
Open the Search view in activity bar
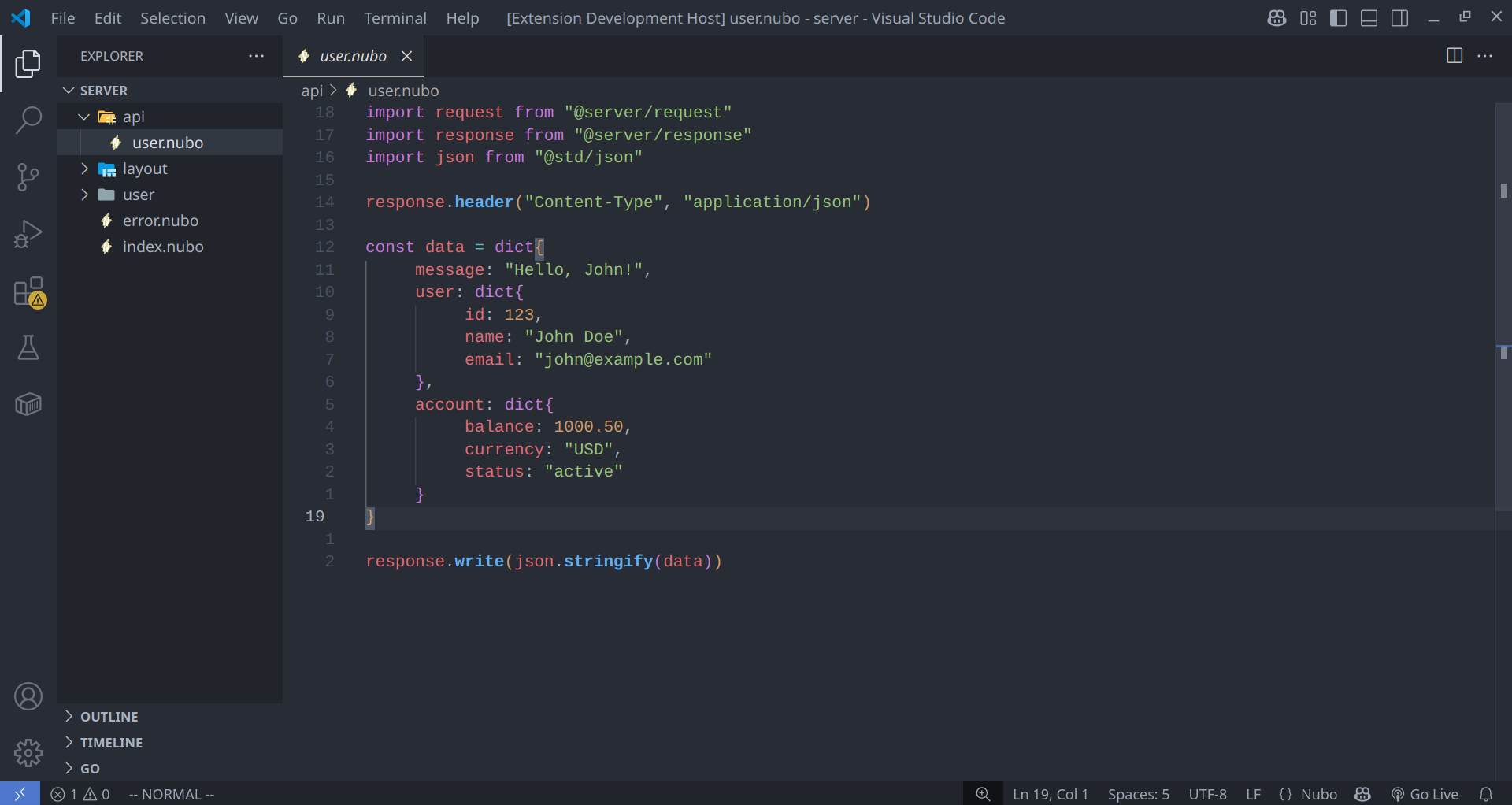coord(28,121)
